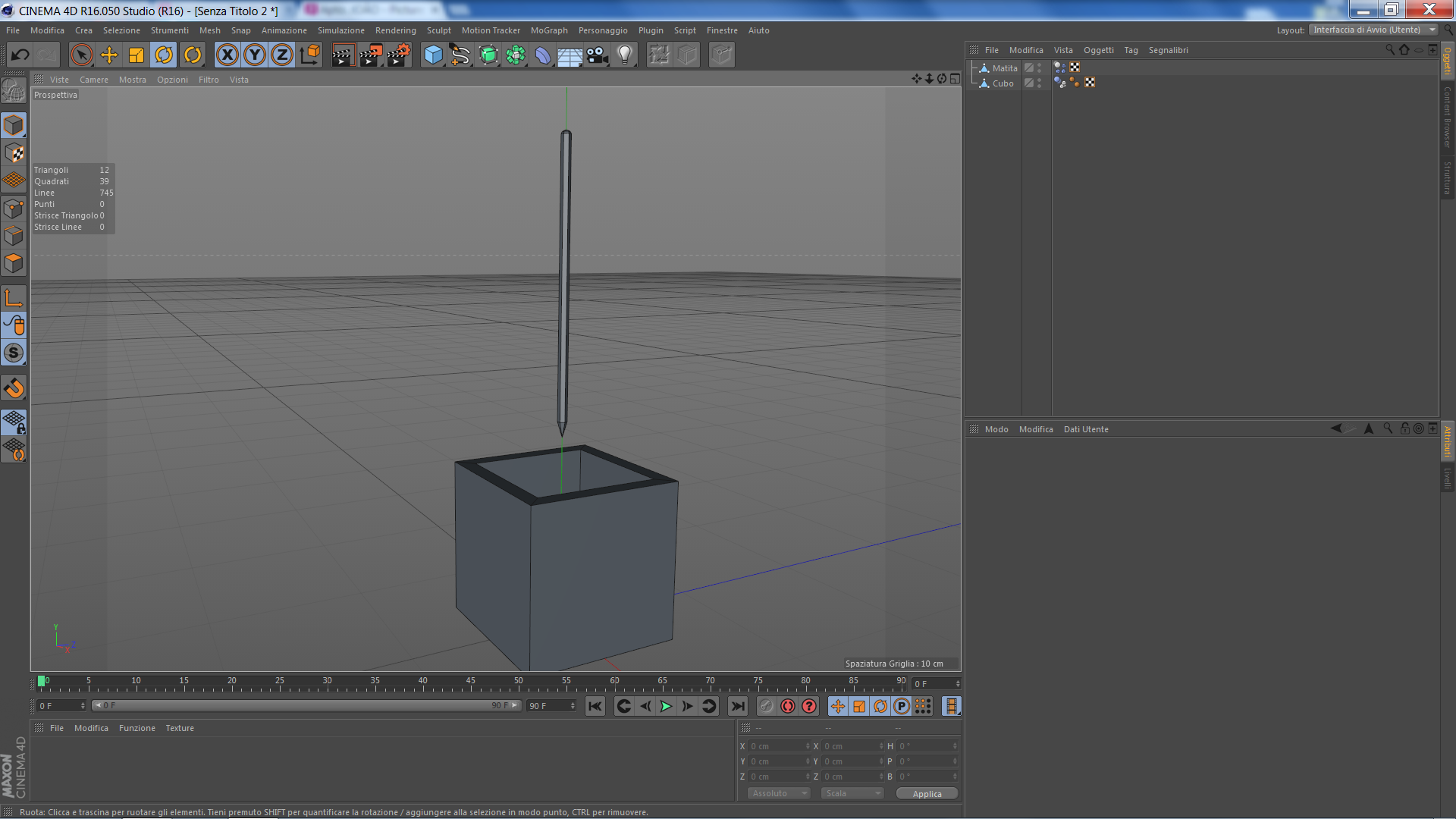Add a Camera object
This screenshot has width=1456, height=819.
[x=598, y=55]
